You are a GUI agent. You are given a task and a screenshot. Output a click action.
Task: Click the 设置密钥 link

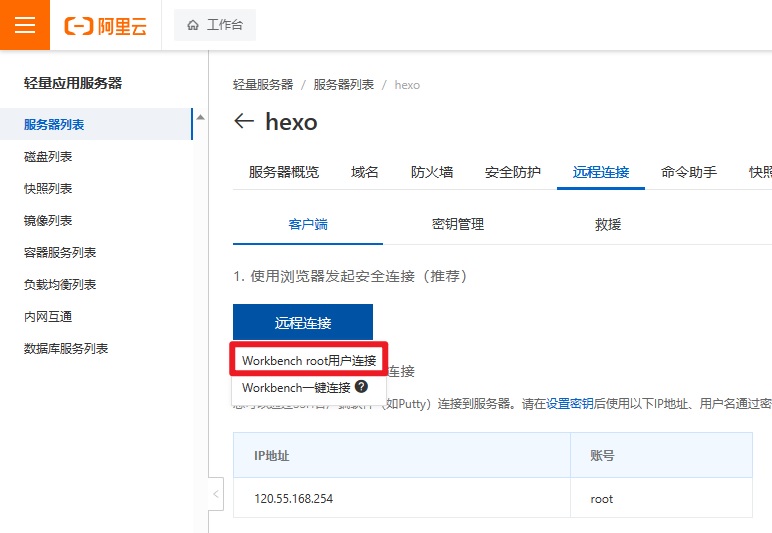[x=570, y=404]
